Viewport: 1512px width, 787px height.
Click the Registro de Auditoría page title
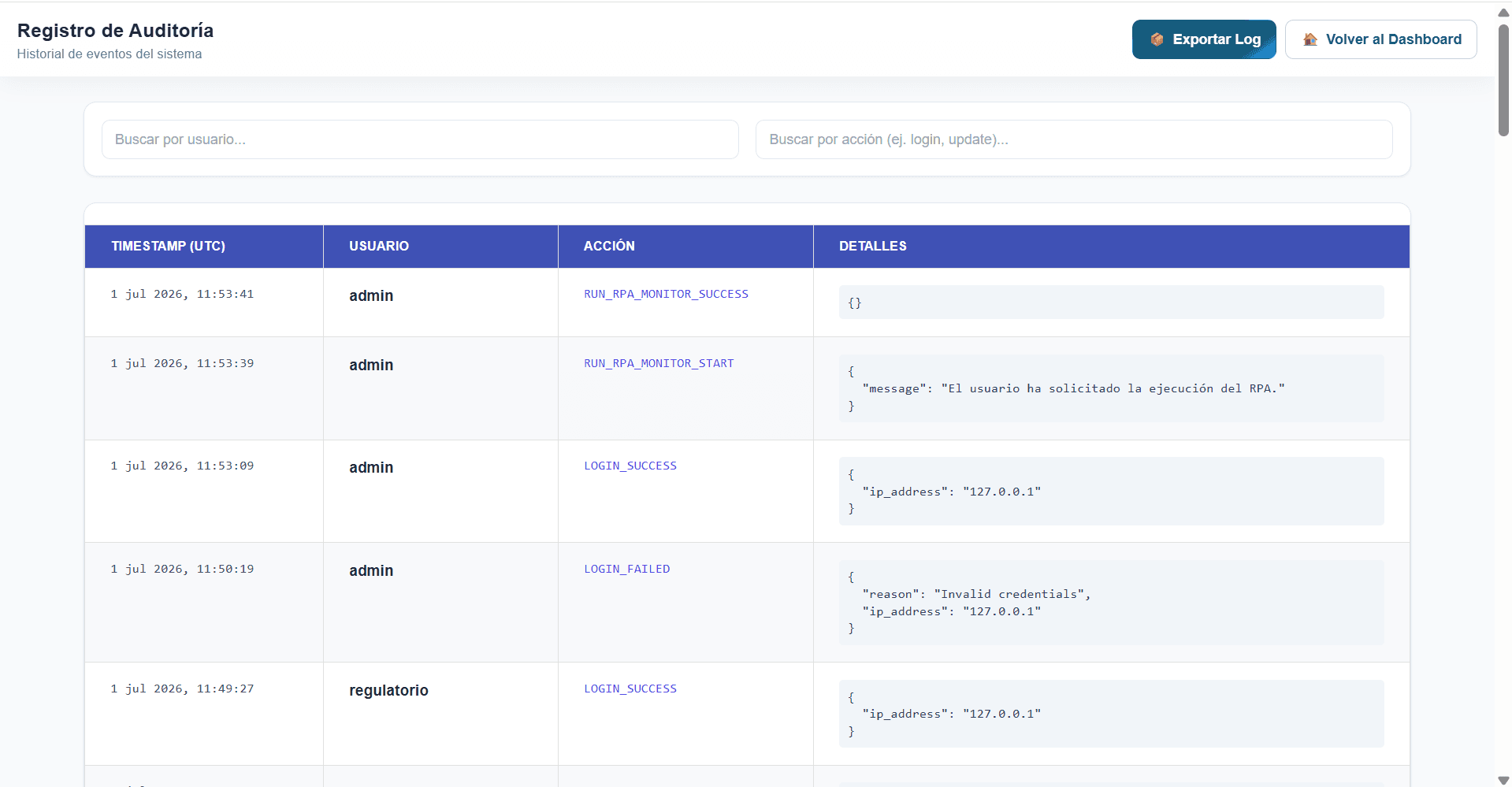(x=115, y=31)
